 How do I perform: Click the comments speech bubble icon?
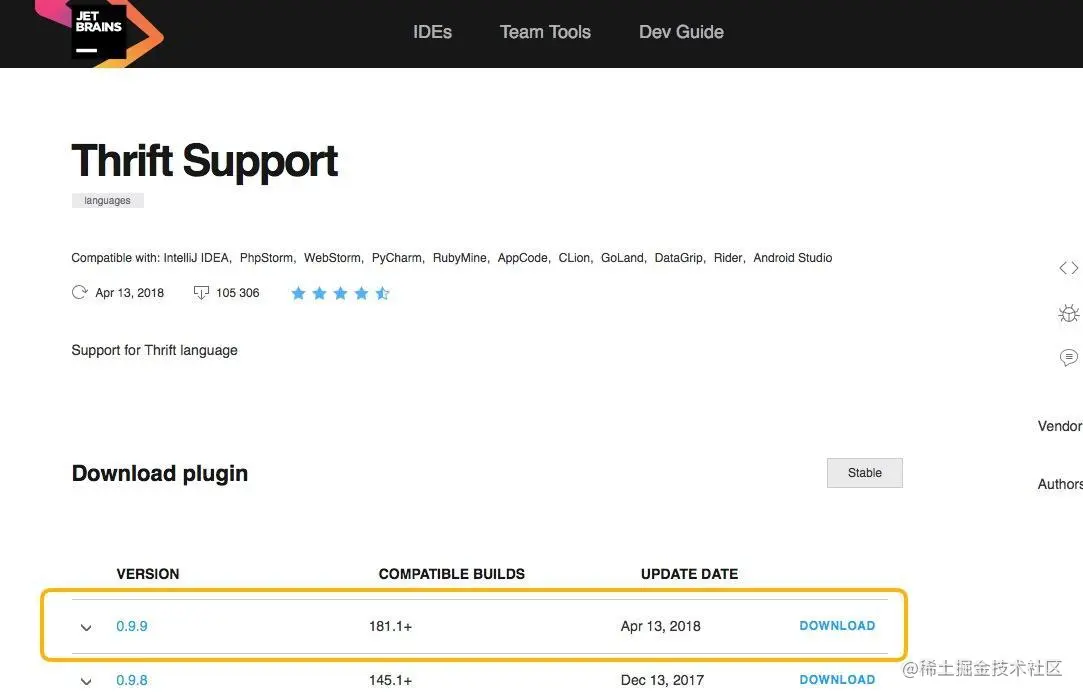[x=1068, y=357]
